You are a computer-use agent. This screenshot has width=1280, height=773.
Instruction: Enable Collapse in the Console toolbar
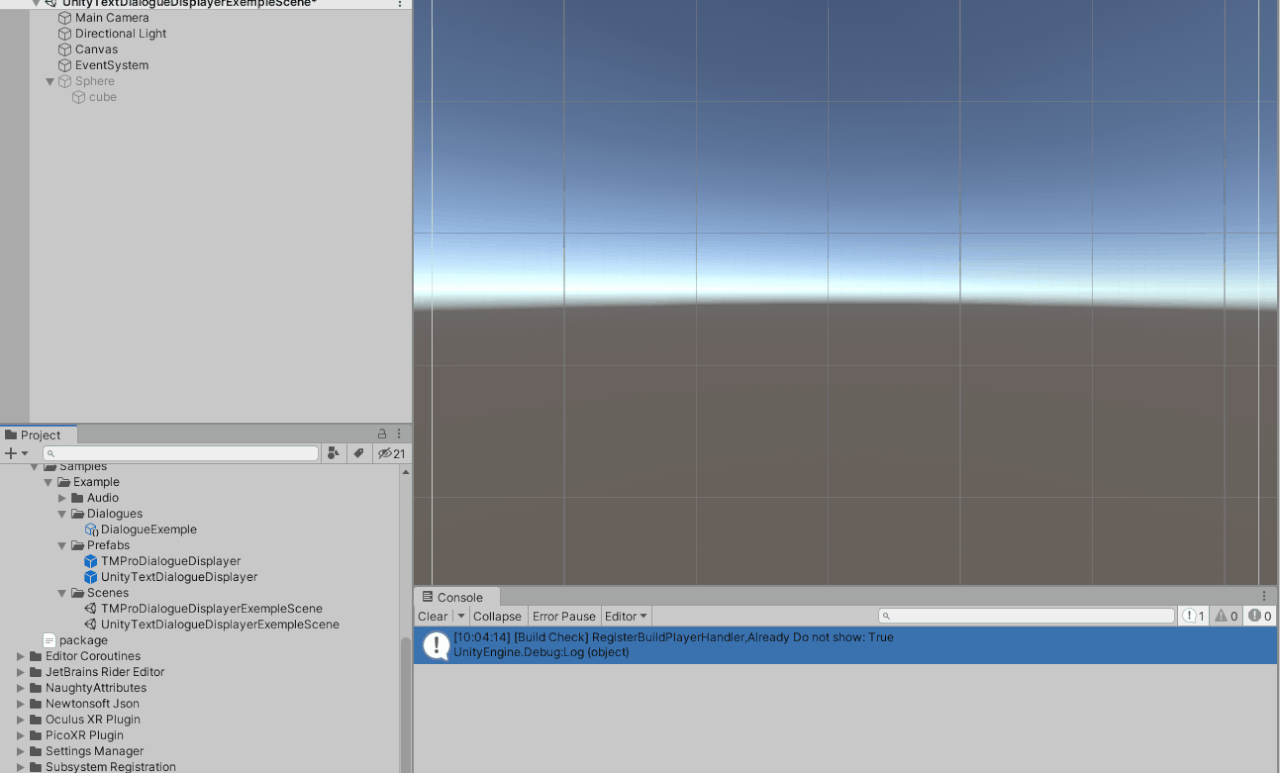click(x=497, y=616)
